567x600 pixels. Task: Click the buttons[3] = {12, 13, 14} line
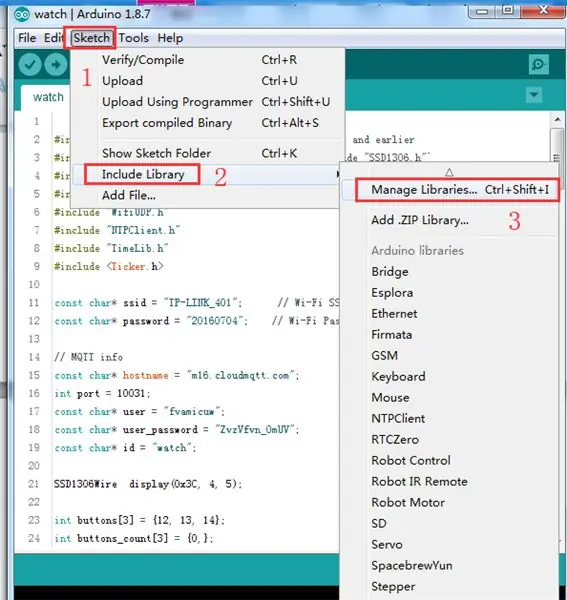[139, 520]
